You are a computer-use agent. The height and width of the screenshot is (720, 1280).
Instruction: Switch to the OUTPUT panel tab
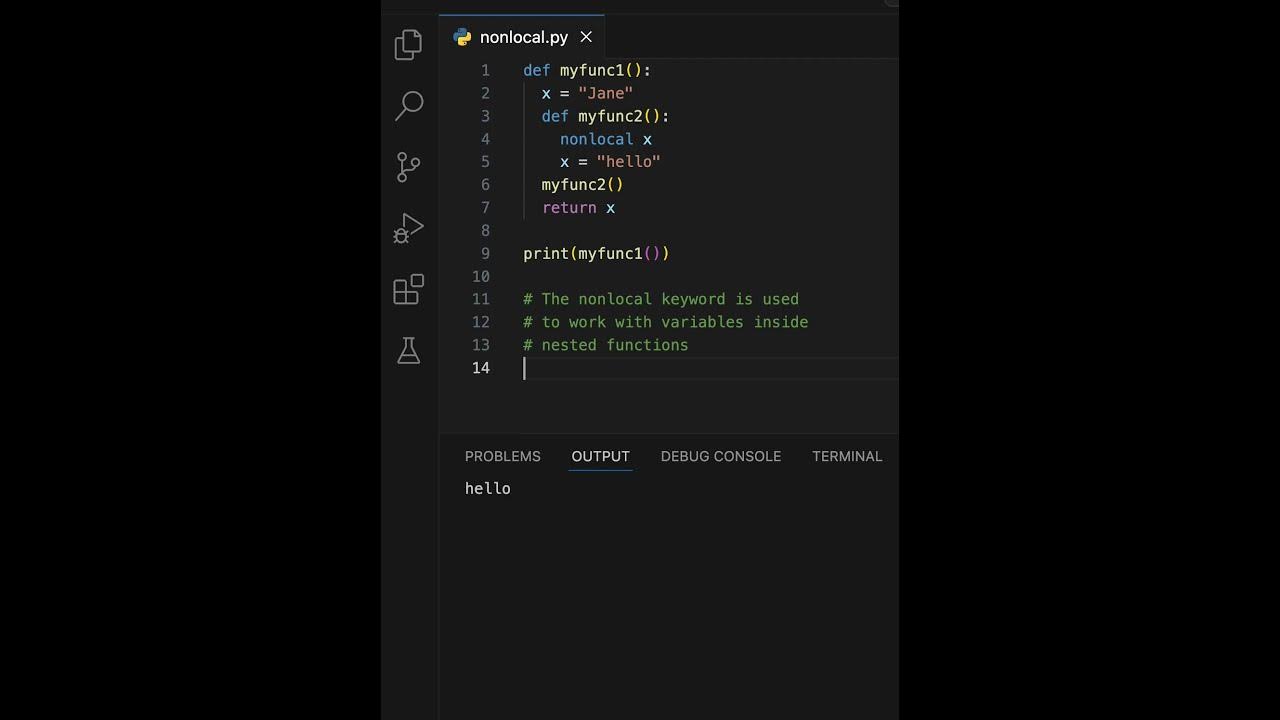(600, 456)
